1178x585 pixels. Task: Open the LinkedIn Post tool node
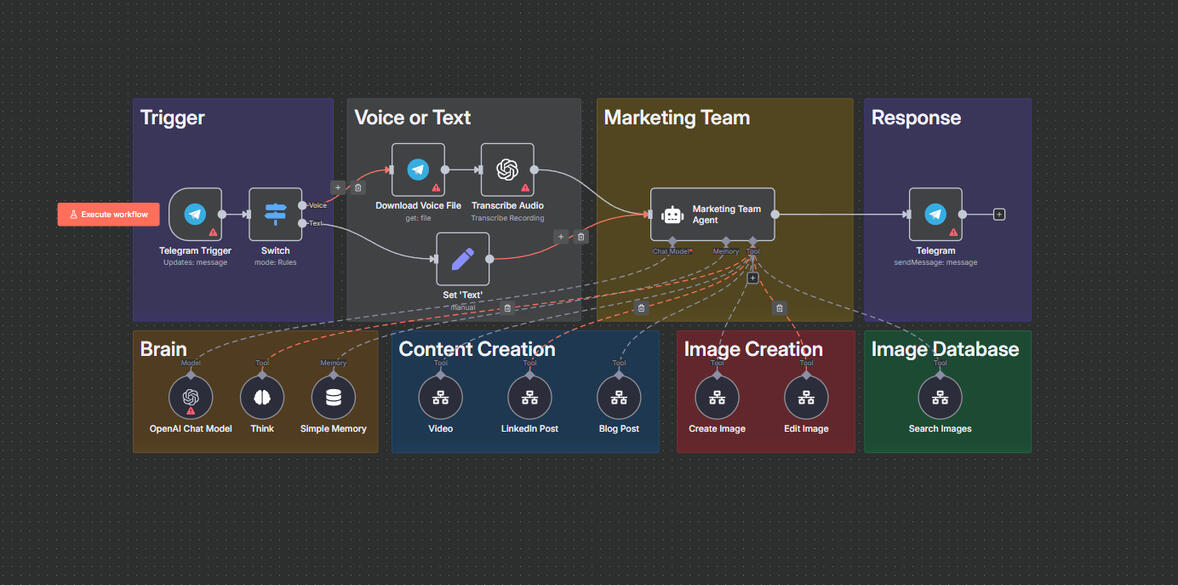pyautogui.click(x=528, y=398)
